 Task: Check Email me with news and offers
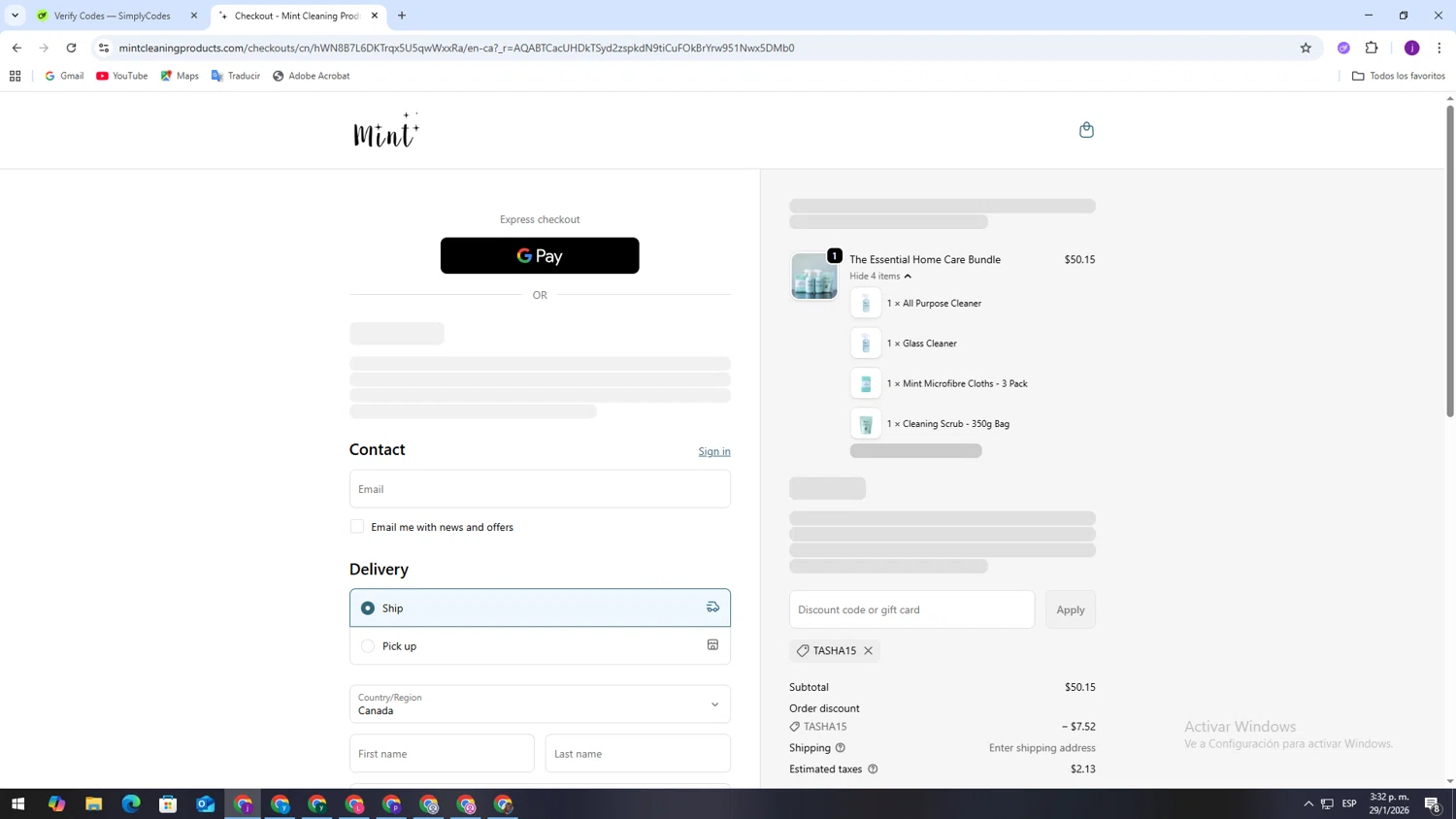click(x=357, y=527)
